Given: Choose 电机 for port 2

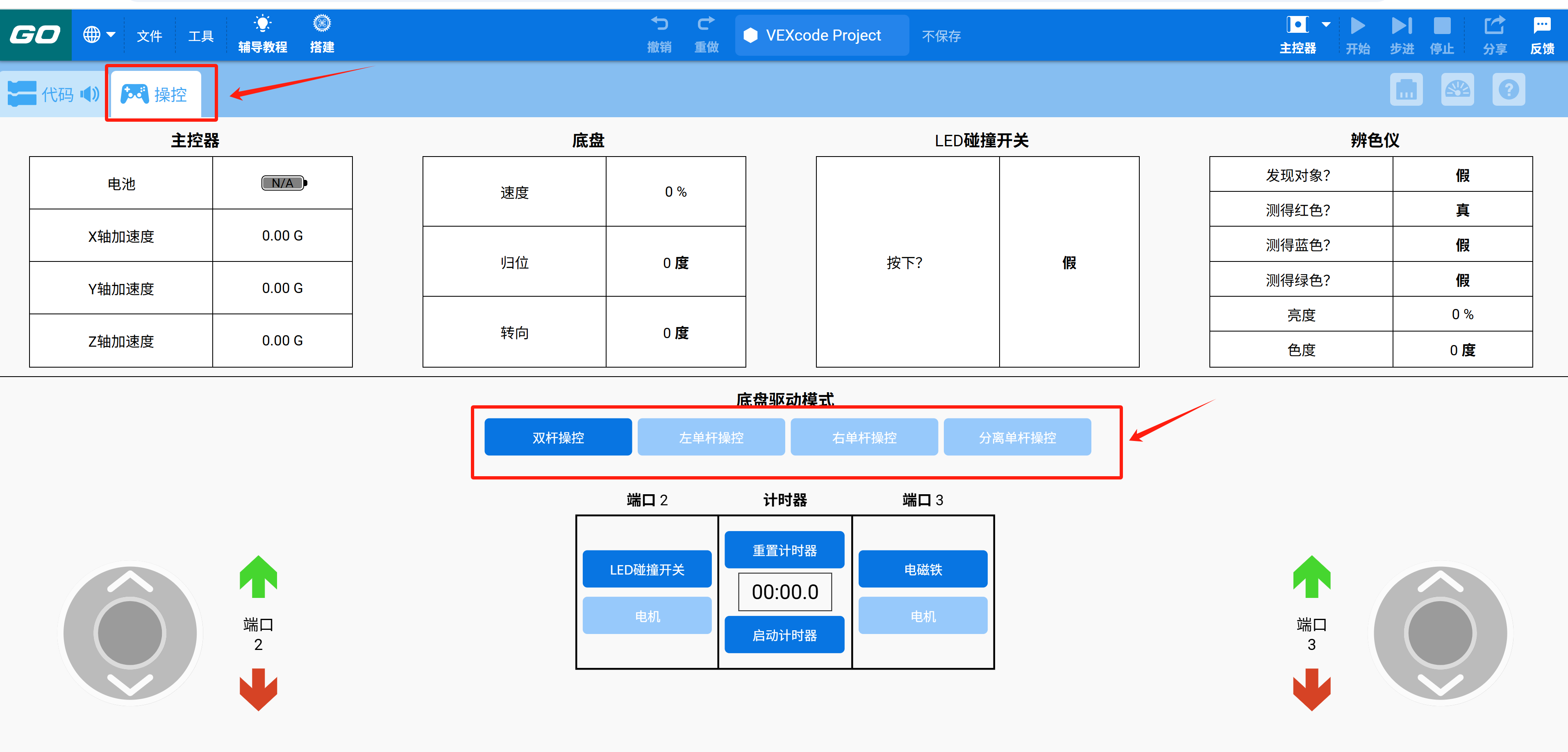Looking at the screenshot, I should tap(646, 615).
